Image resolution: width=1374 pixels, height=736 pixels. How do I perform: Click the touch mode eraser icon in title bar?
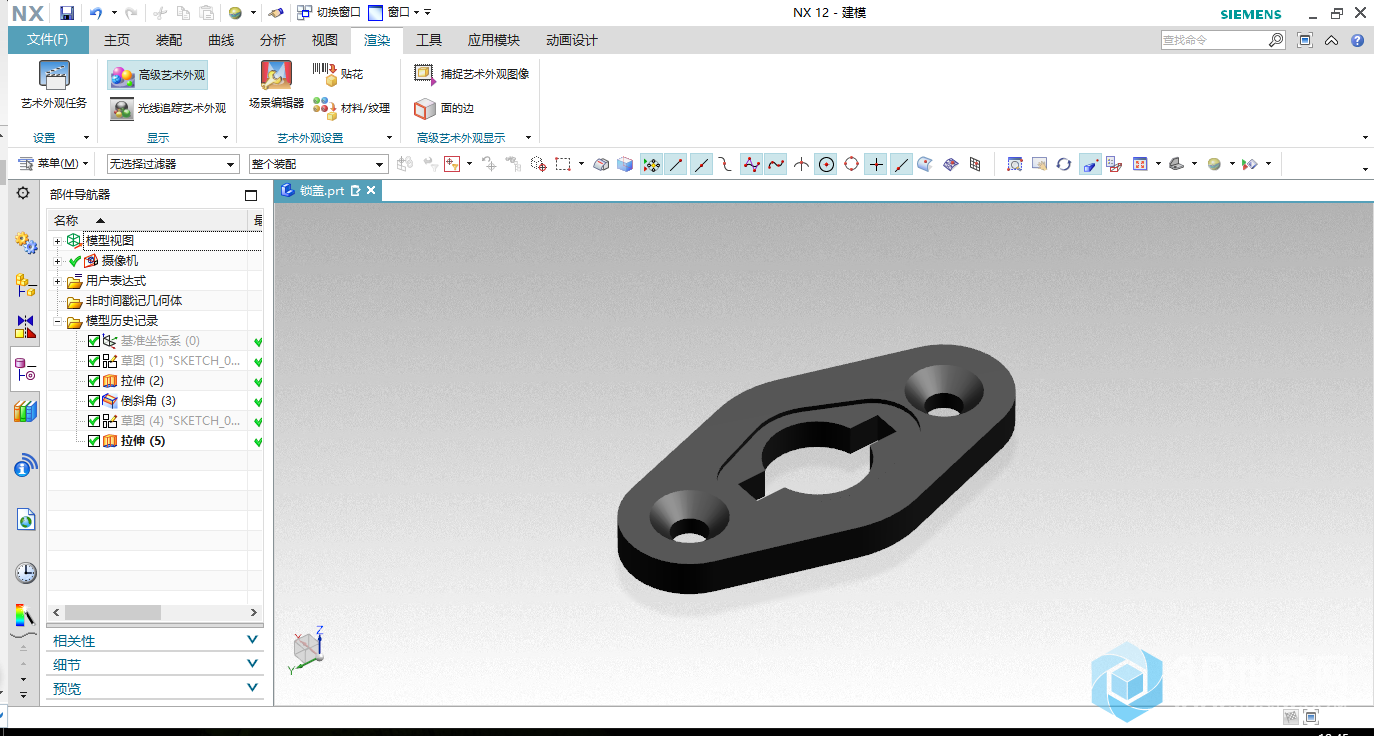click(x=275, y=13)
